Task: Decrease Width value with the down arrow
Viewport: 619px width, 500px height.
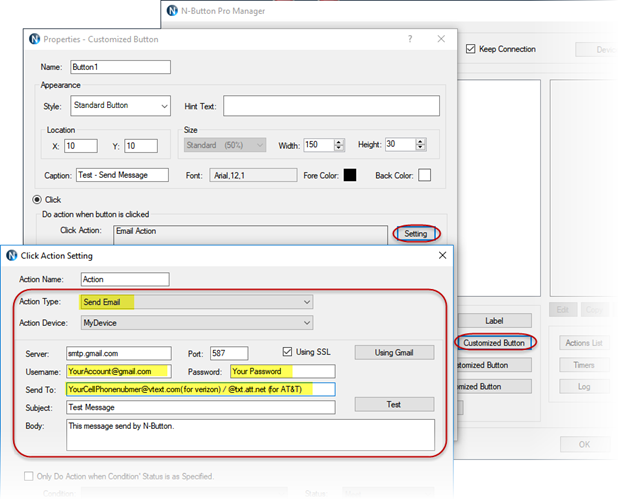Action: 339,148
